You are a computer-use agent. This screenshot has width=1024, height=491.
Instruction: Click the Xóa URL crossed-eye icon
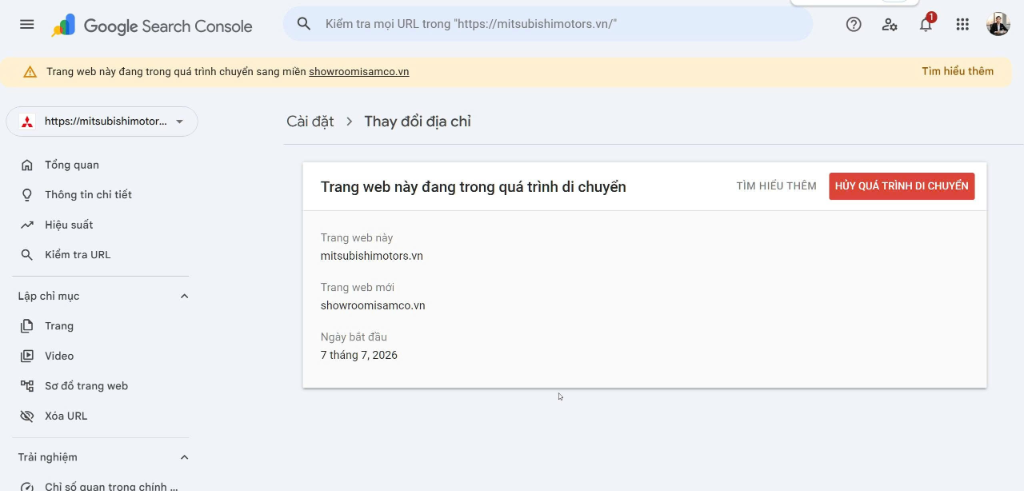pyautogui.click(x=27, y=416)
